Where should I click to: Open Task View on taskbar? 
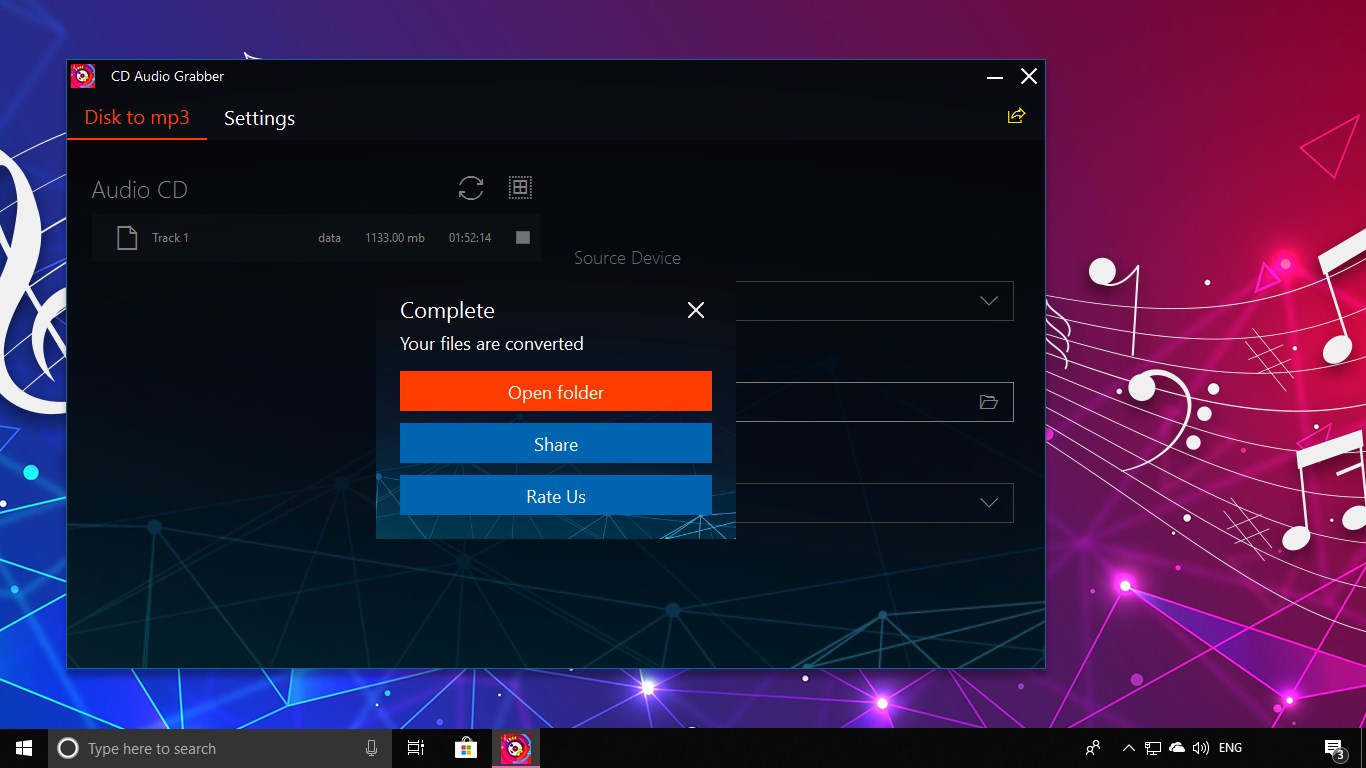point(416,748)
